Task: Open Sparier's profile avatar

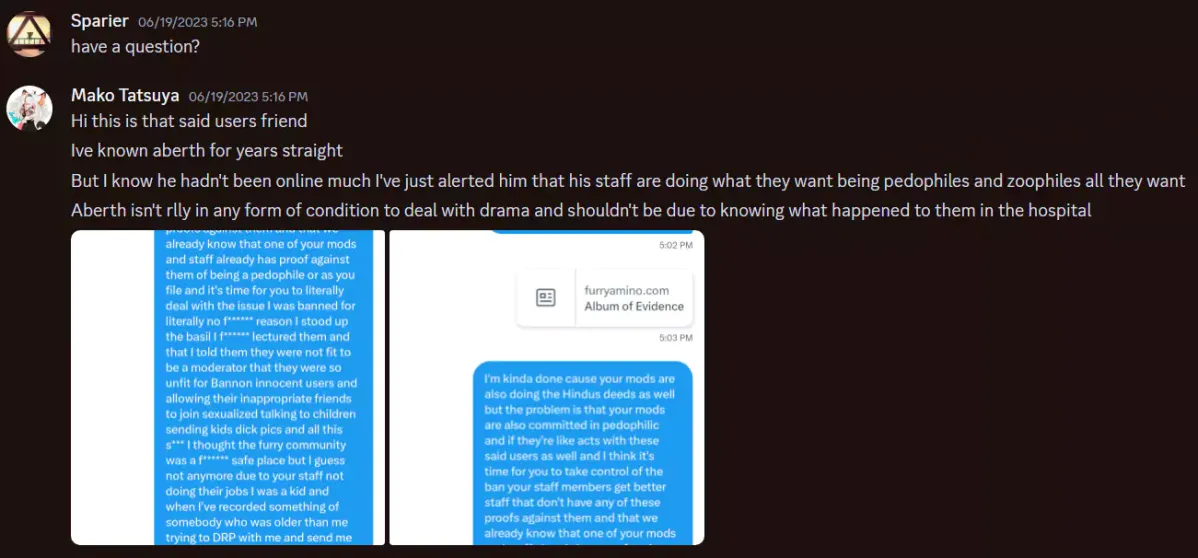Action: [29, 34]
